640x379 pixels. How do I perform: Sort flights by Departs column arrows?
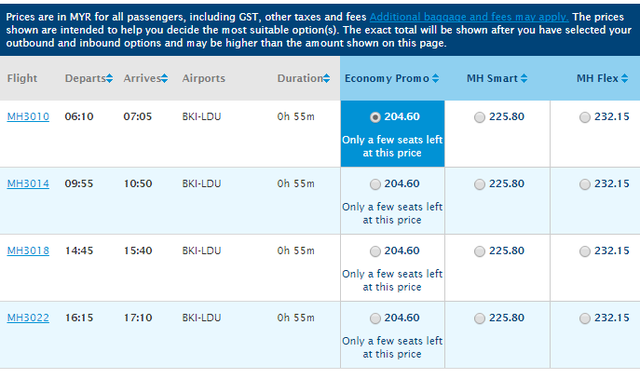[109, 78]
